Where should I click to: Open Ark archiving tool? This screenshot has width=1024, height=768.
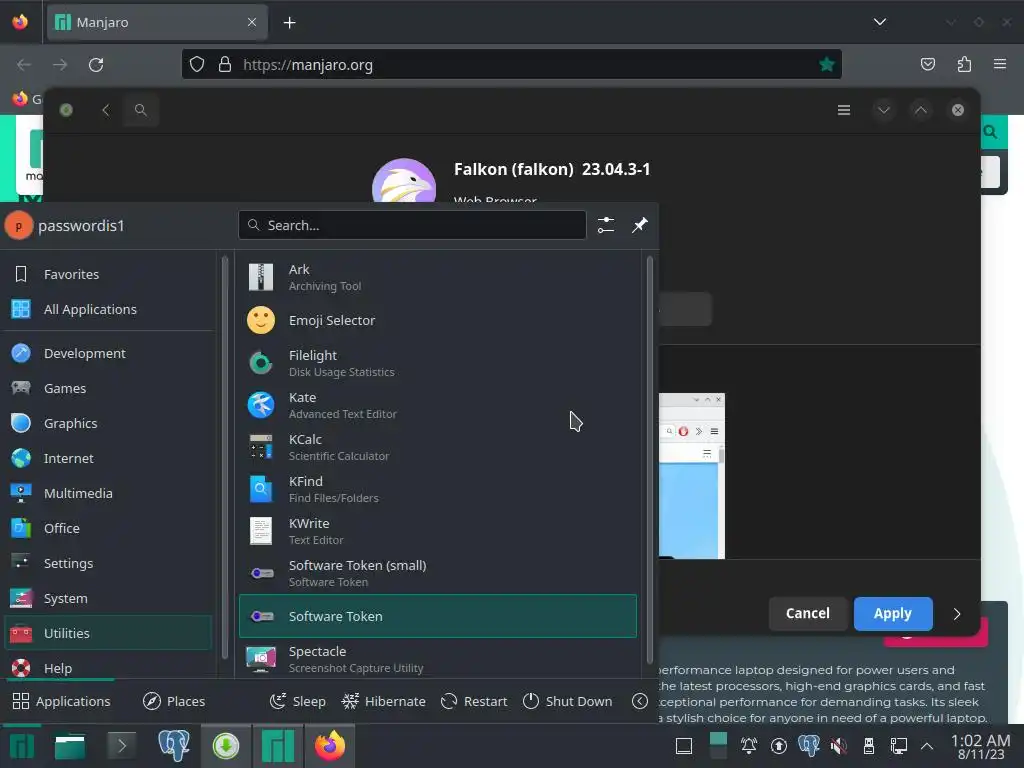(x=438, y=278)
